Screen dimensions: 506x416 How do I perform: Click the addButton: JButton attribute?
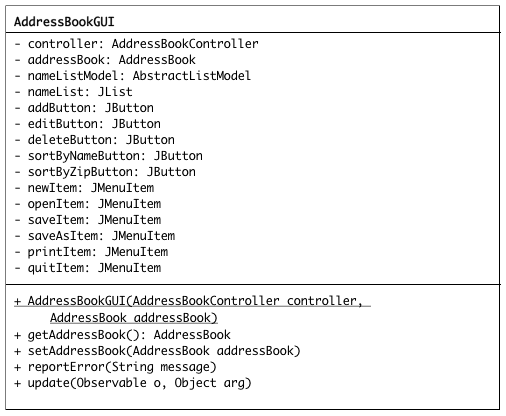coord(84,108)
